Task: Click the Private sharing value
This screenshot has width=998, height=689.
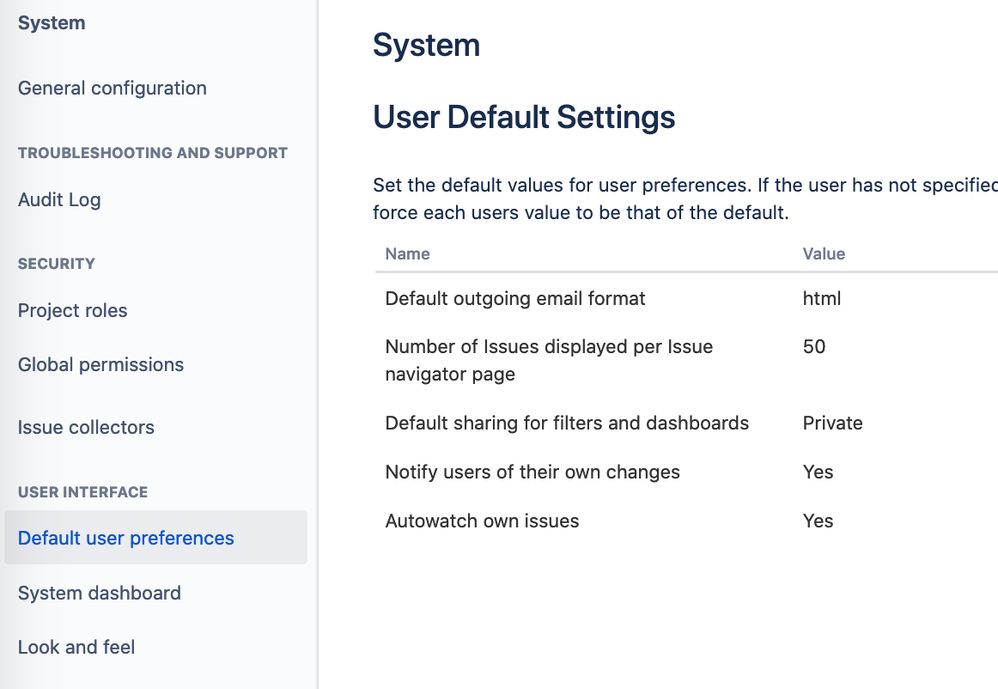Action: coord(832,423)
